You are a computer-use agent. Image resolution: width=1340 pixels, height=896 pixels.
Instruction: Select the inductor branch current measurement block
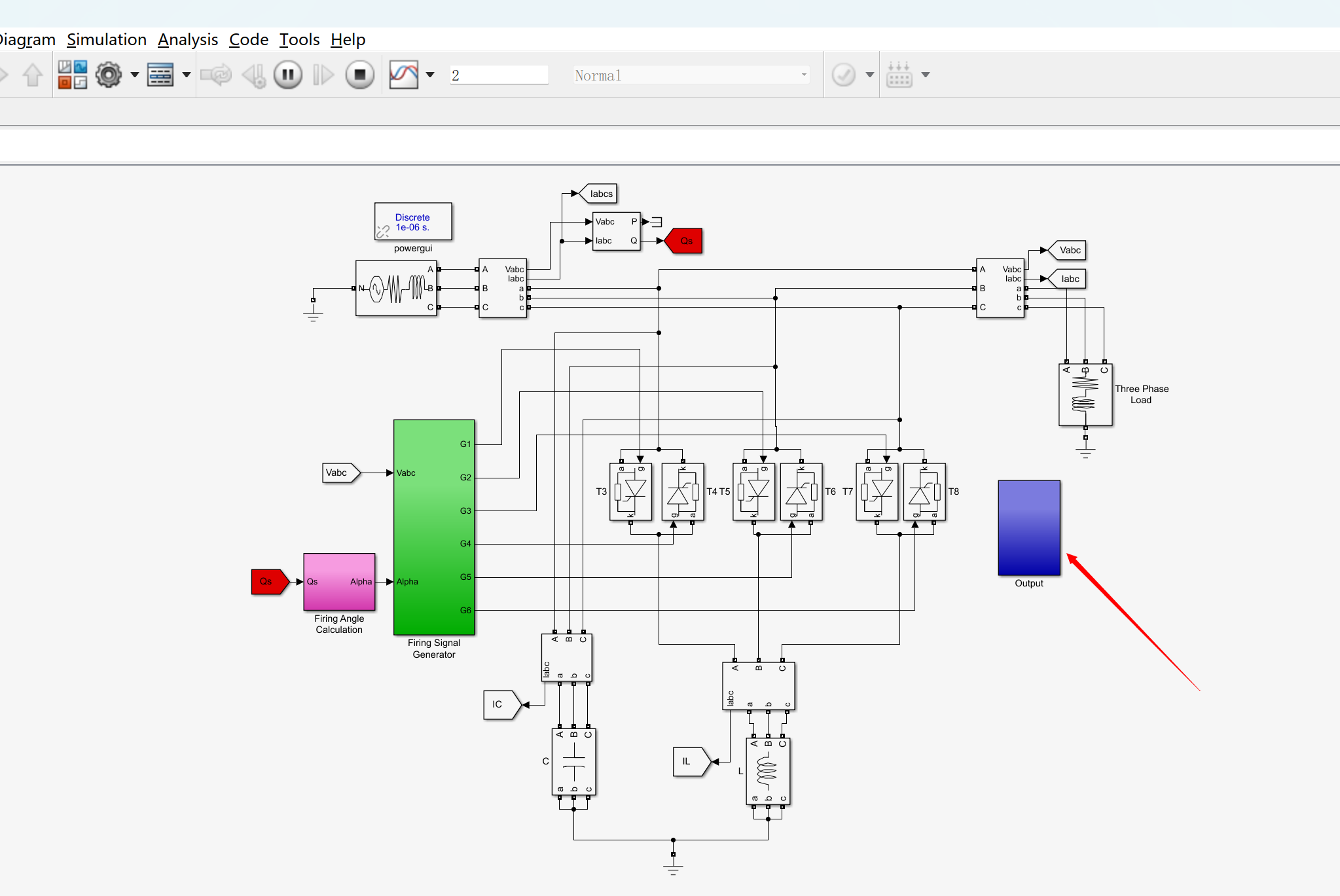tap(759, 686)
